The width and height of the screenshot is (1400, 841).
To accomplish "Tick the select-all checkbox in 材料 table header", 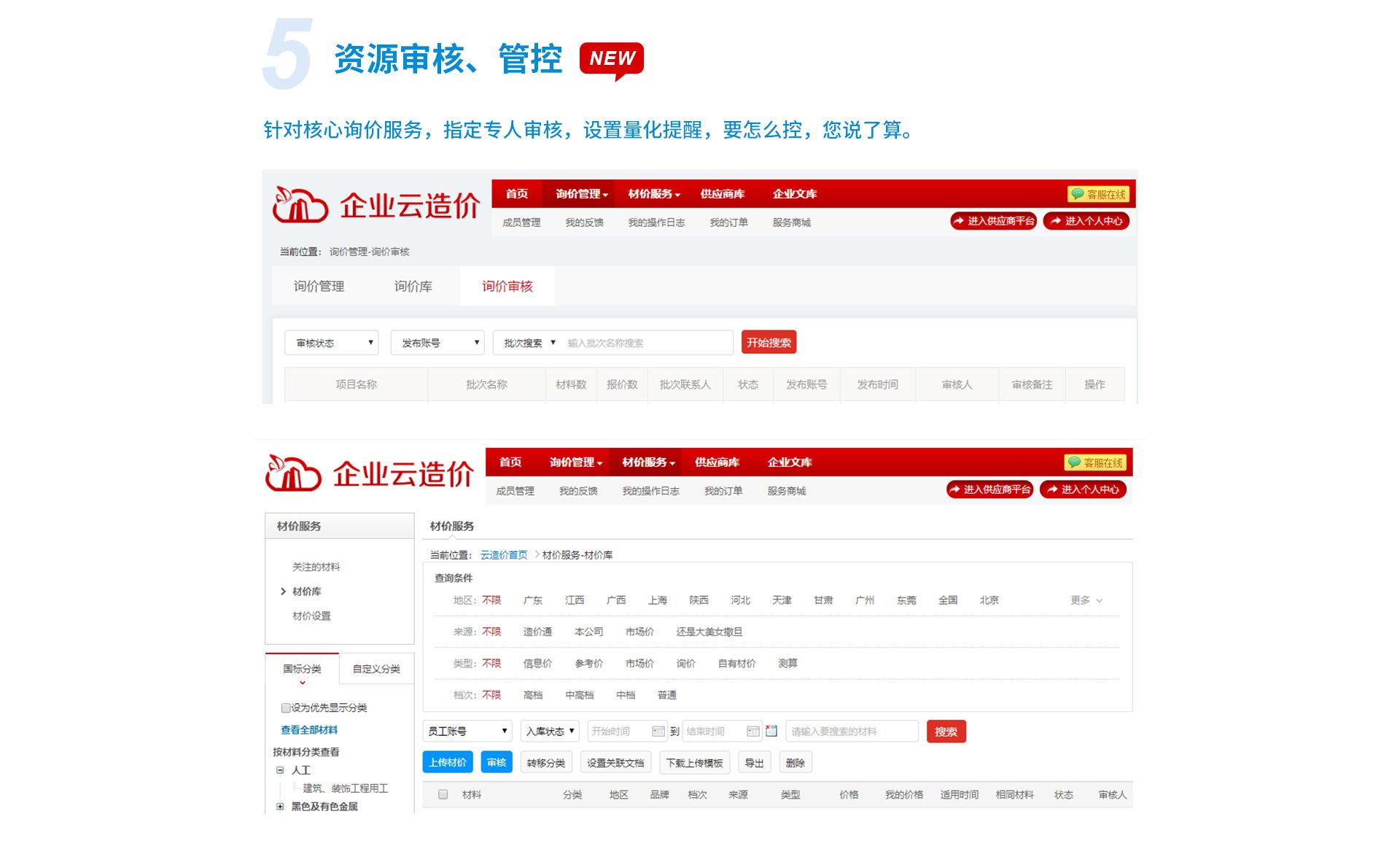I will pos(443,794).
